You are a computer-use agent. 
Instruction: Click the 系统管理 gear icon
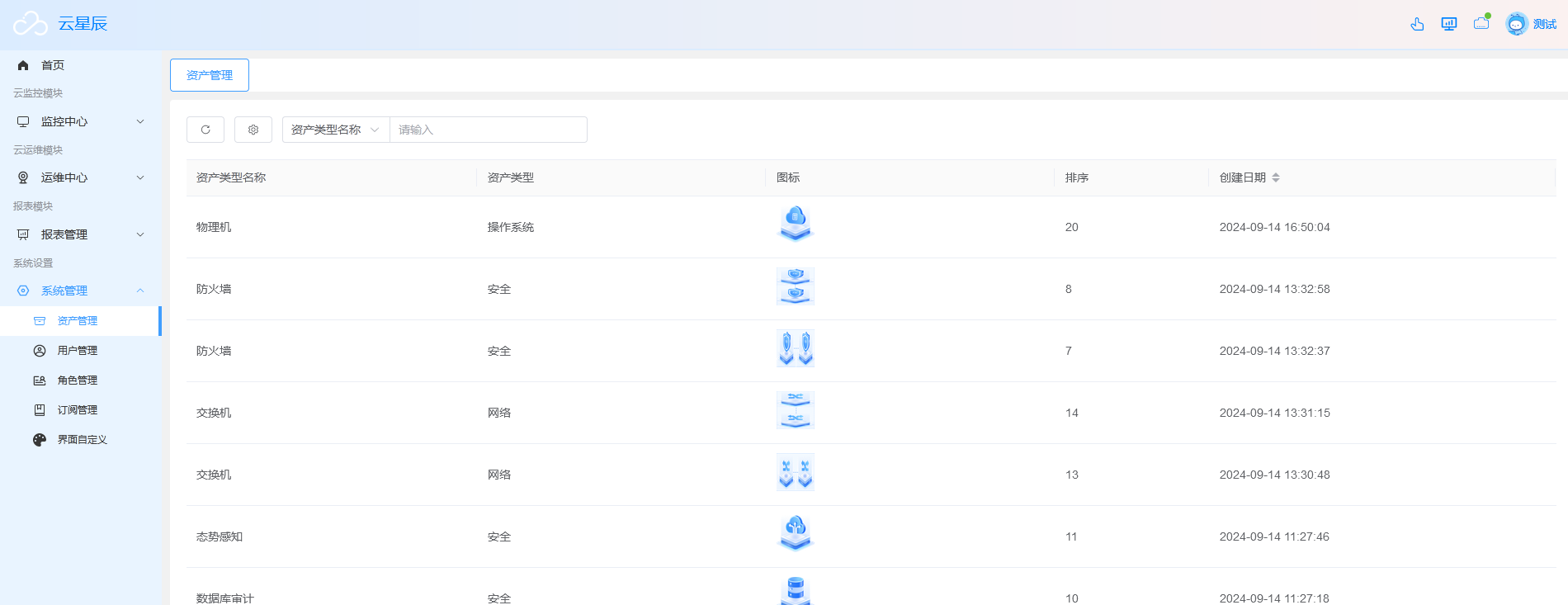[x=23, y=291]
